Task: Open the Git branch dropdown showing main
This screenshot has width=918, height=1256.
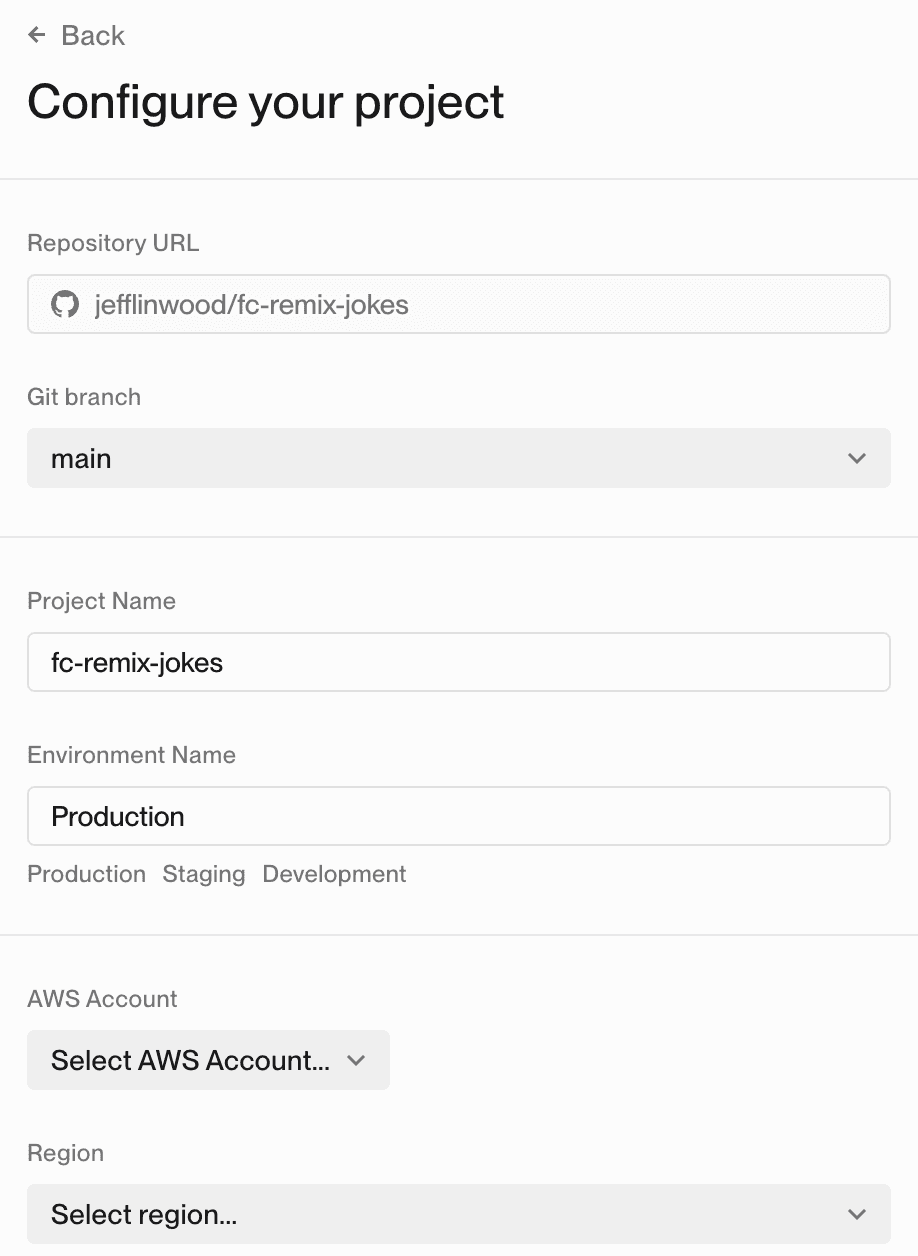Action: pos(459,458)
